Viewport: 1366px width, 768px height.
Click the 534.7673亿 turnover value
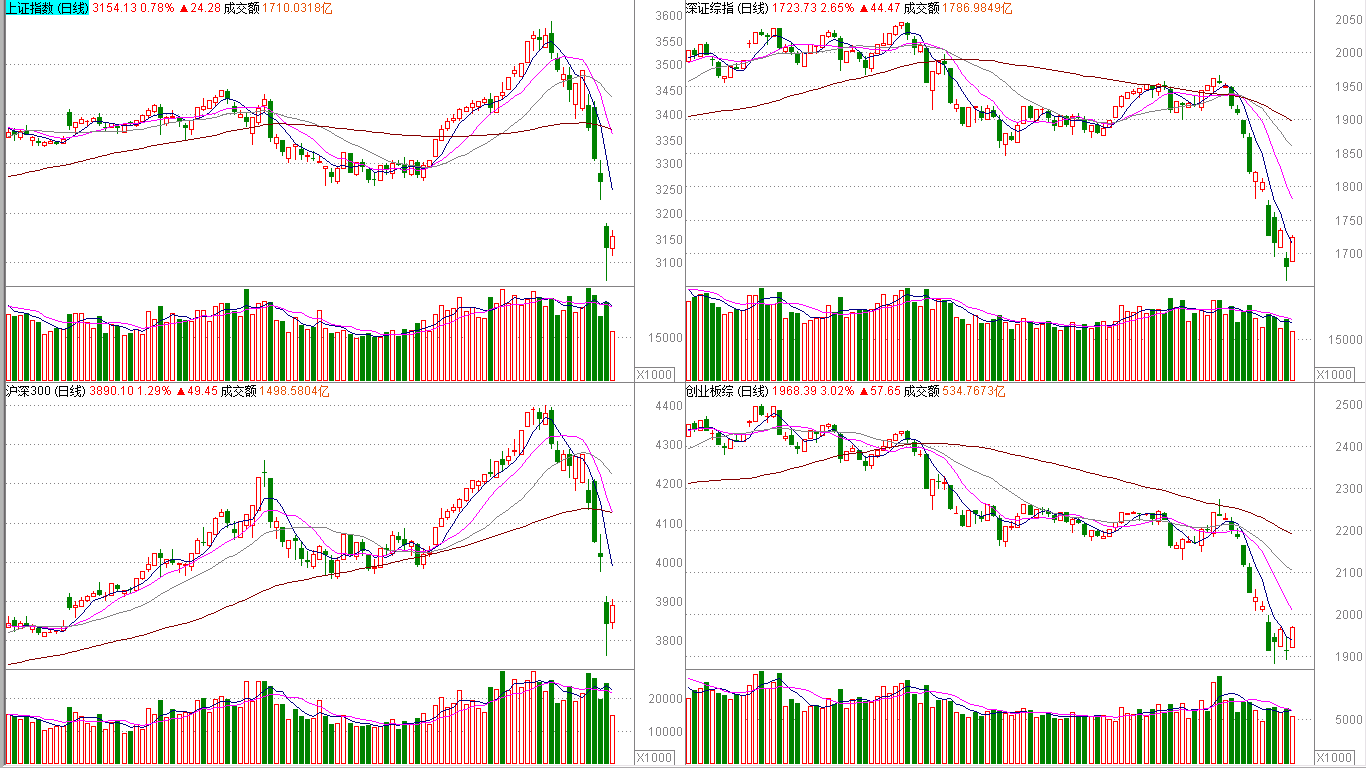[972, 391]
